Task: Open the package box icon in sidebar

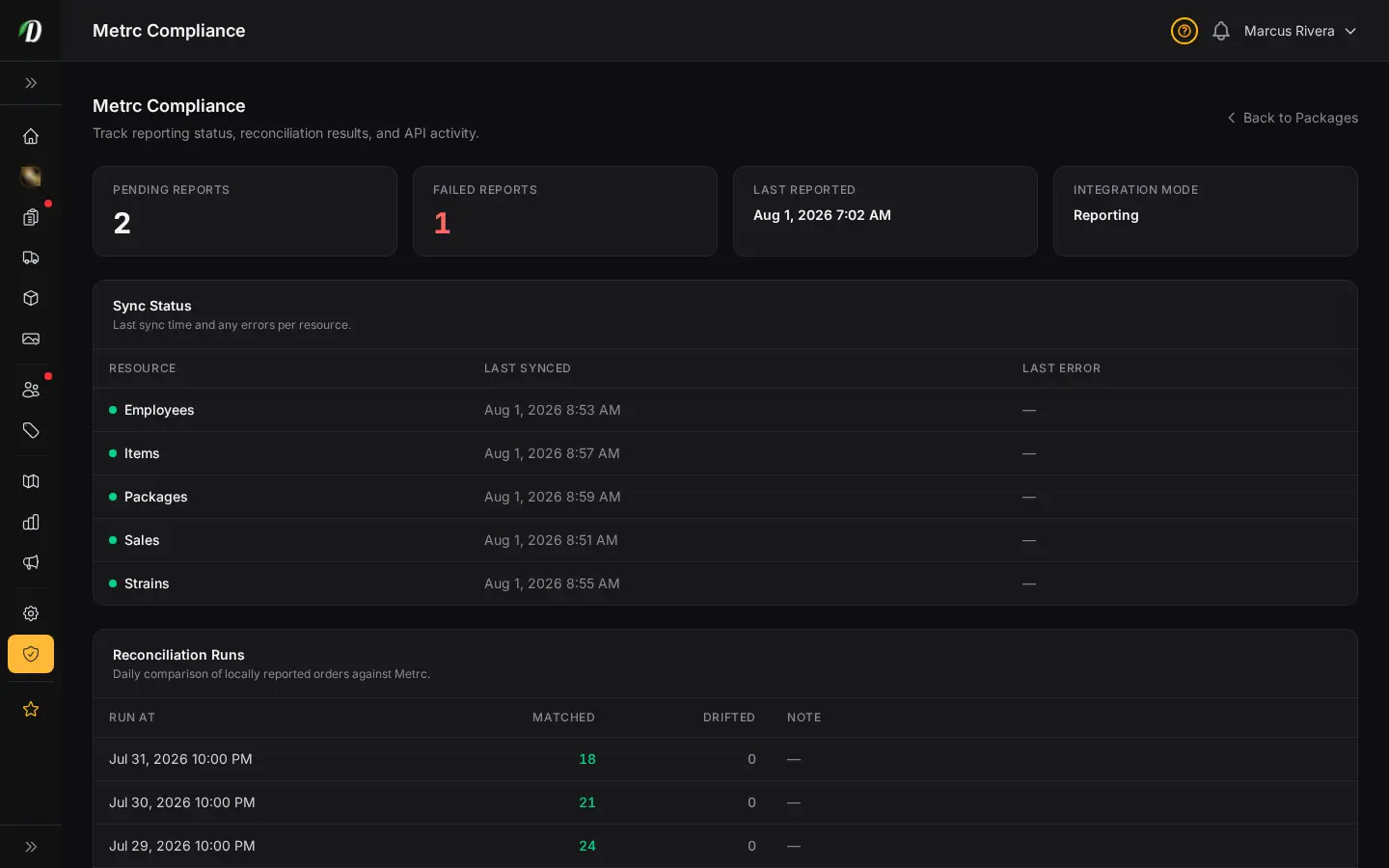Action: coord(31,298)
